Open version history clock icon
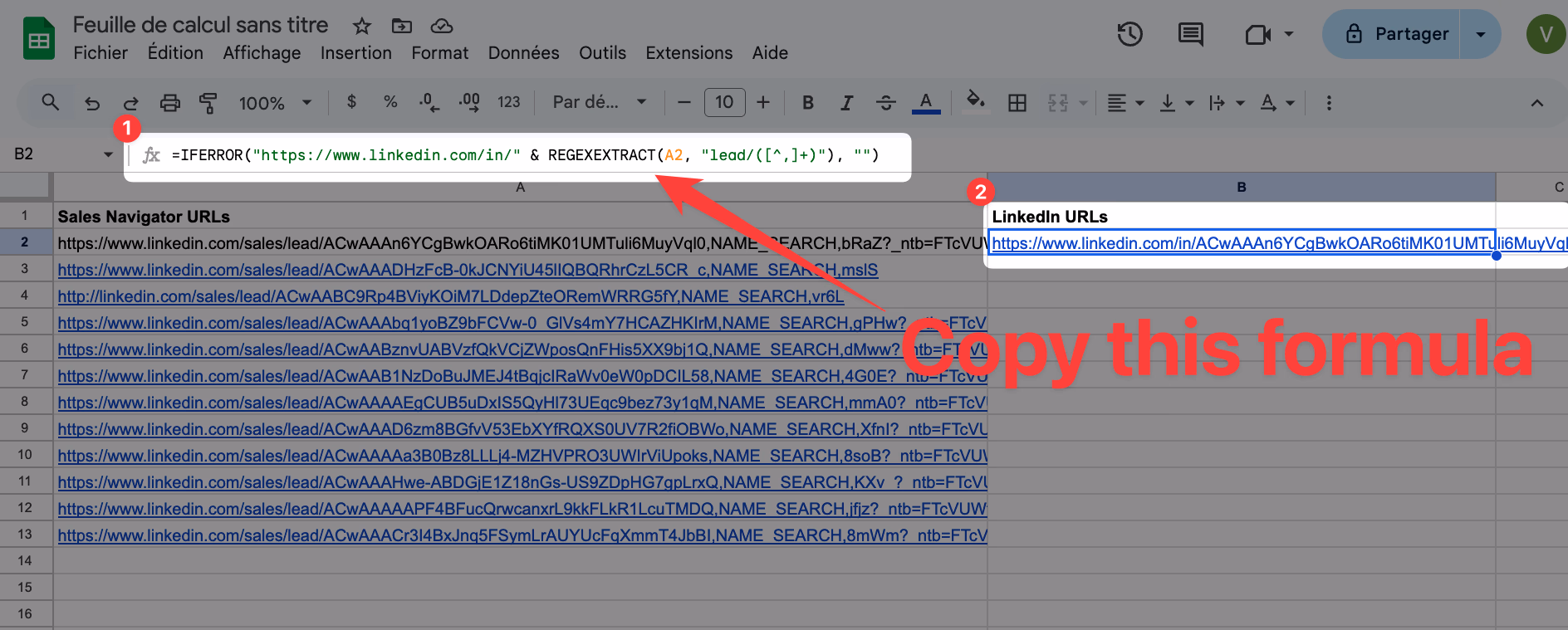 1129,34
